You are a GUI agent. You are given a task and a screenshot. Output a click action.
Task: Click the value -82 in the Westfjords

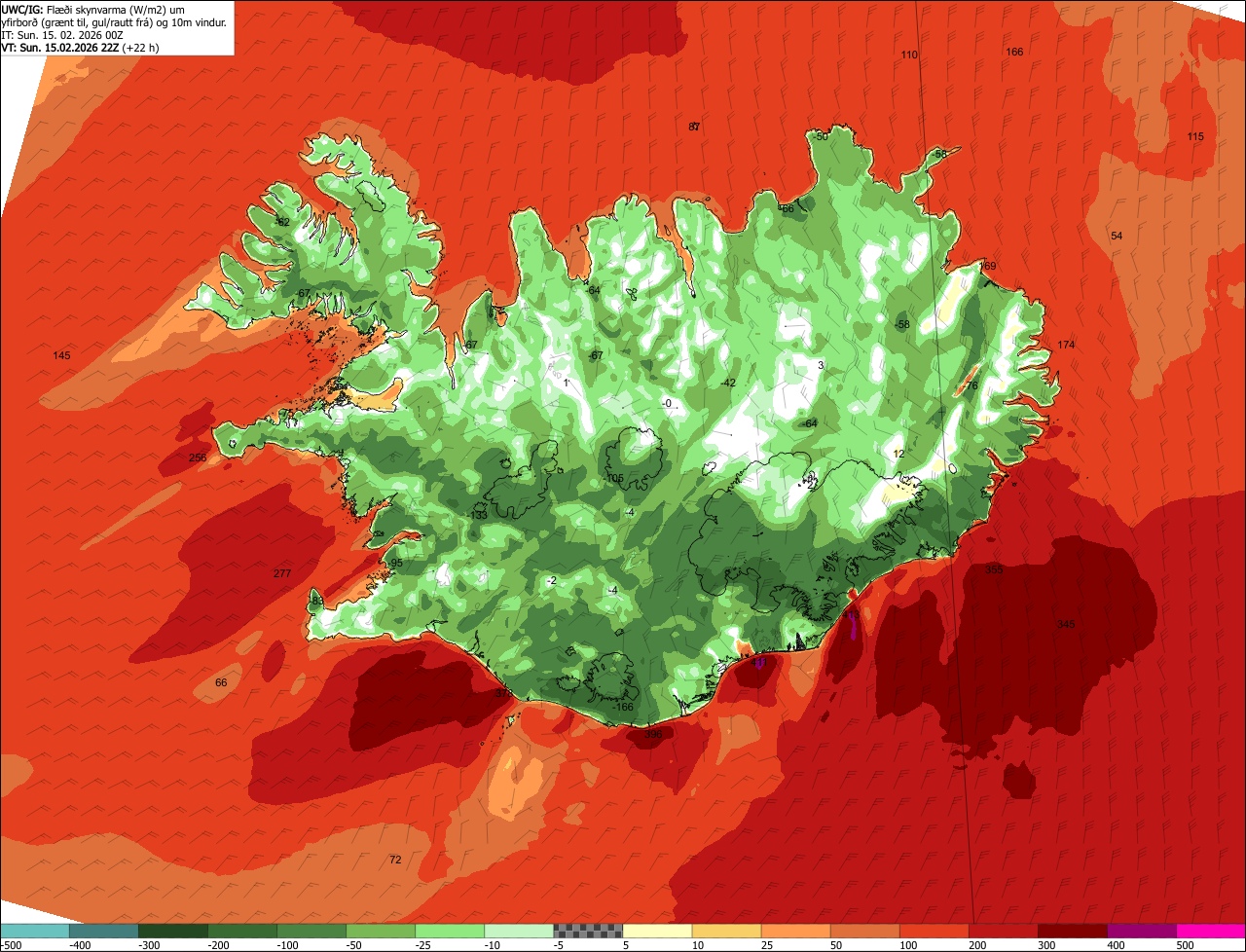(x=282, y=222)
